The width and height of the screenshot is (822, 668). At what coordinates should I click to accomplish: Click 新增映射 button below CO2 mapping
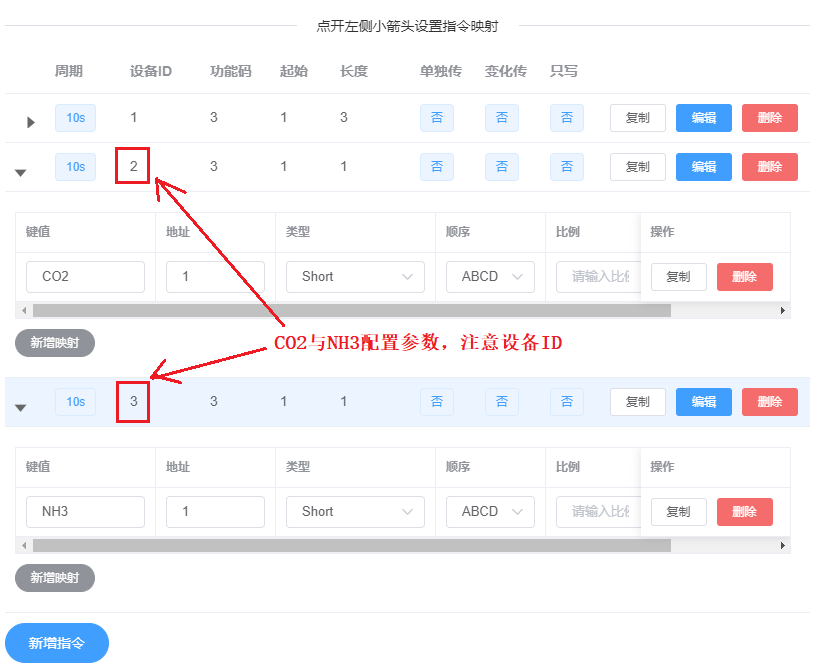click(x=55, y=343)
